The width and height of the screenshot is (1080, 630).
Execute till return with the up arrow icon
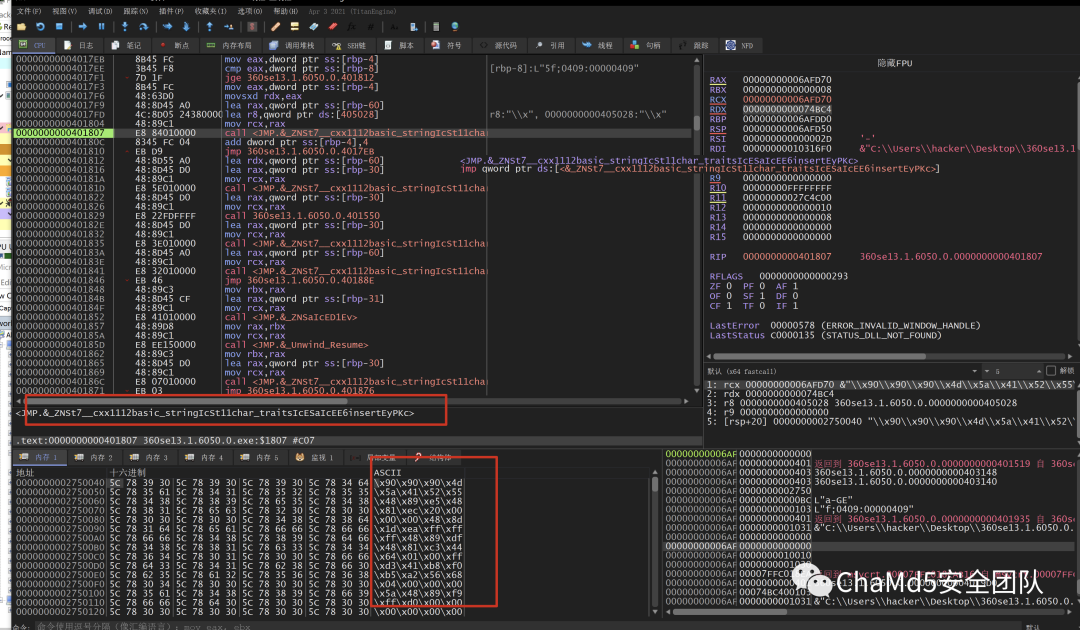click(x=209, y=26)
